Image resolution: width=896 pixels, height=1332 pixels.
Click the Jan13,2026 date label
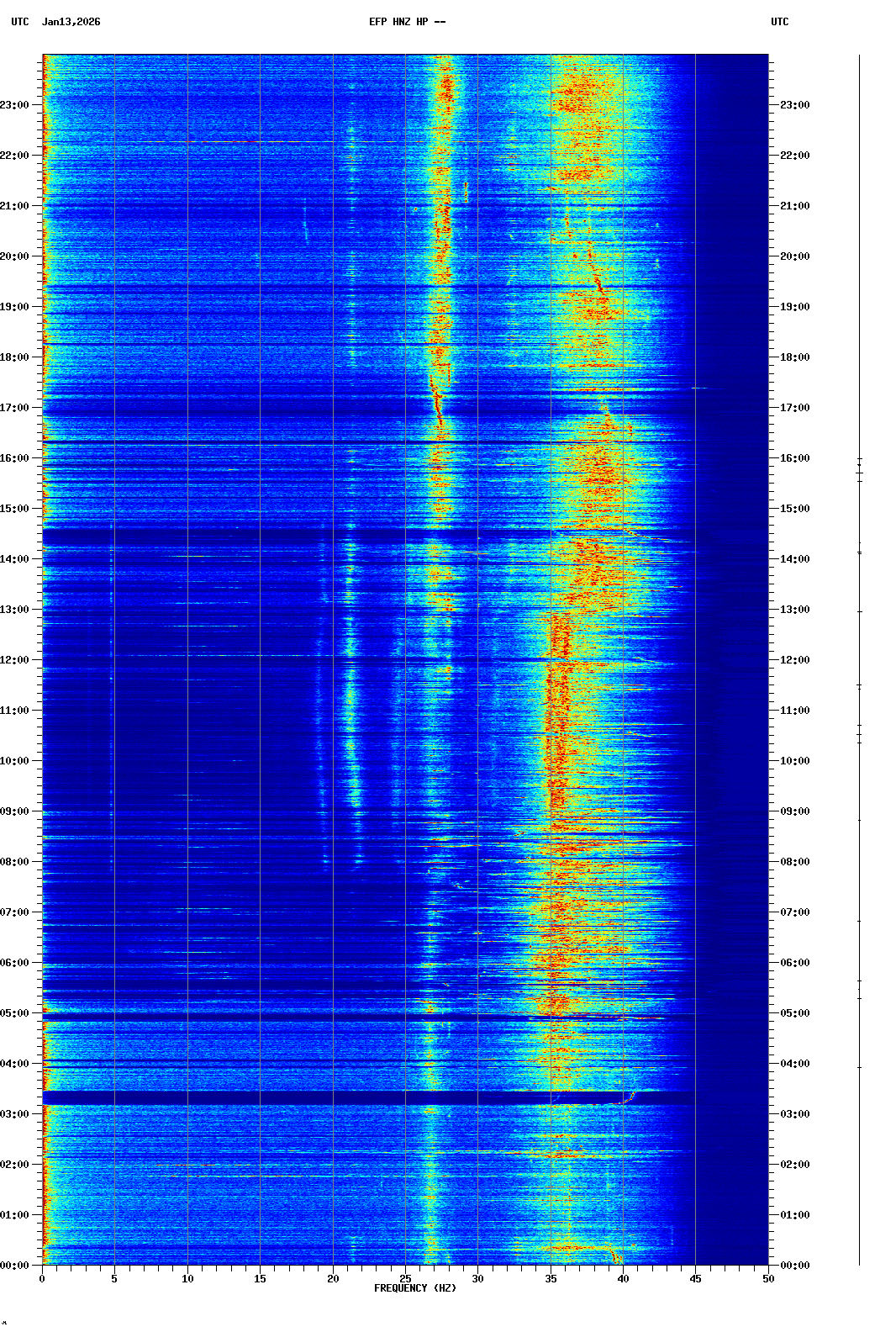(x=71, y=22)
